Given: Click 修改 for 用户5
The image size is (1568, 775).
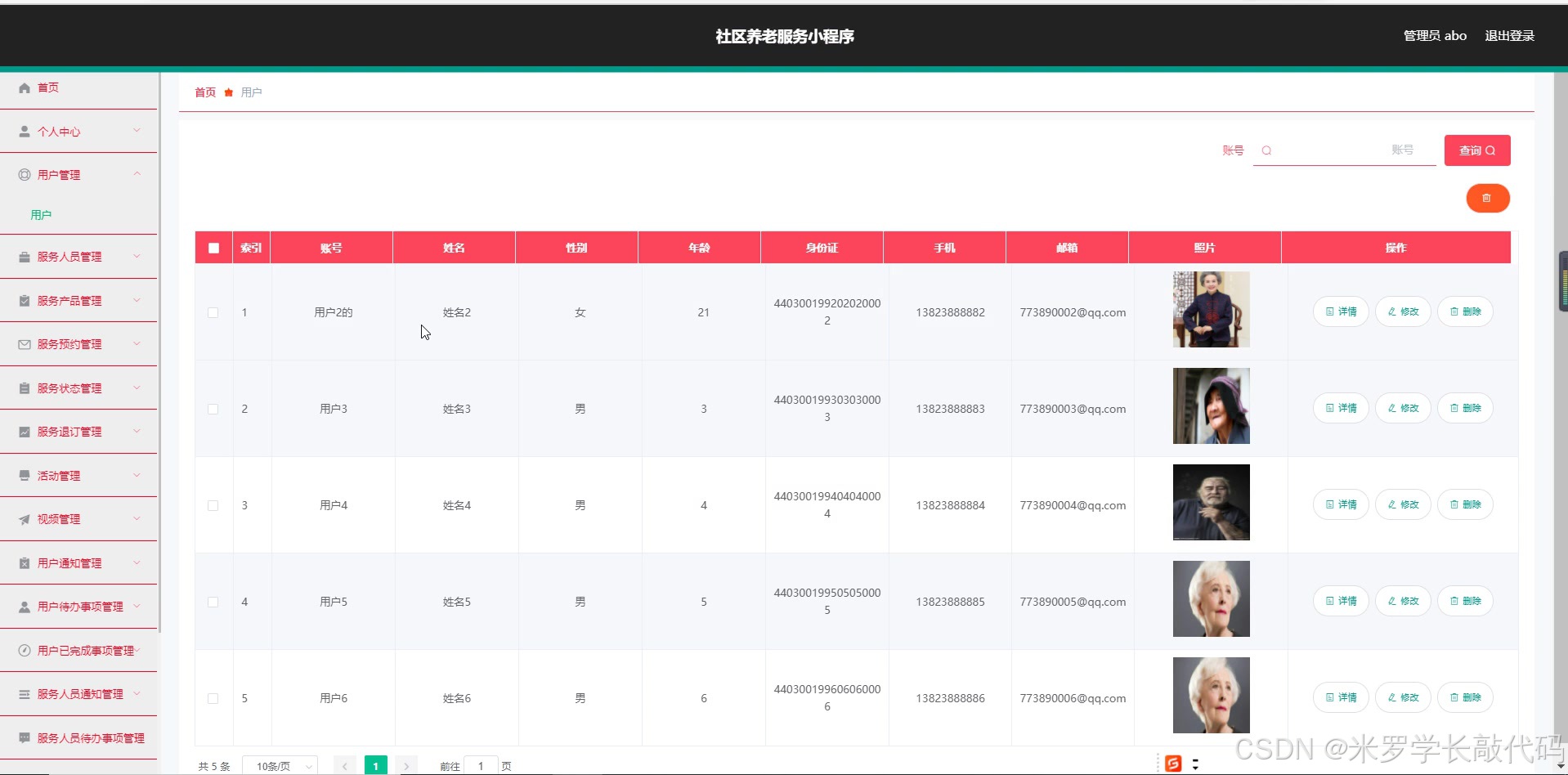Looking at the screenshot, I should click(1403, 601).
